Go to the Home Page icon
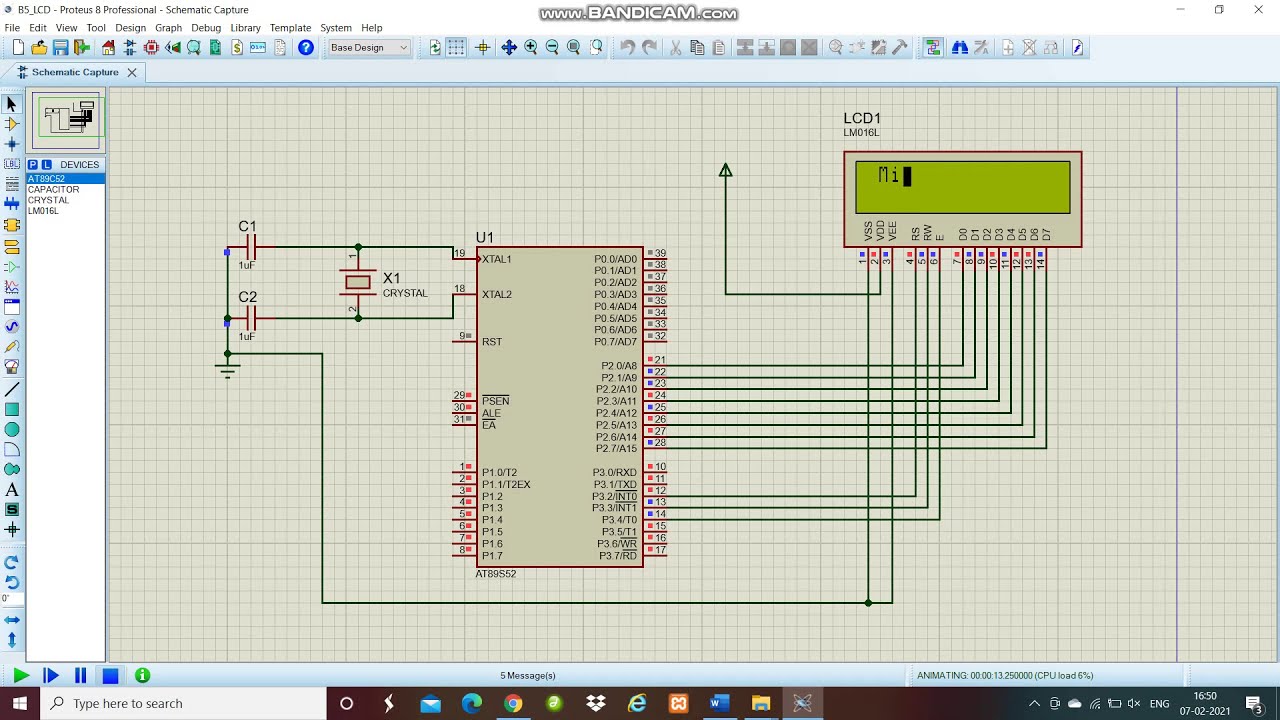Screen dimensions: 1280x720 point(108,47)
